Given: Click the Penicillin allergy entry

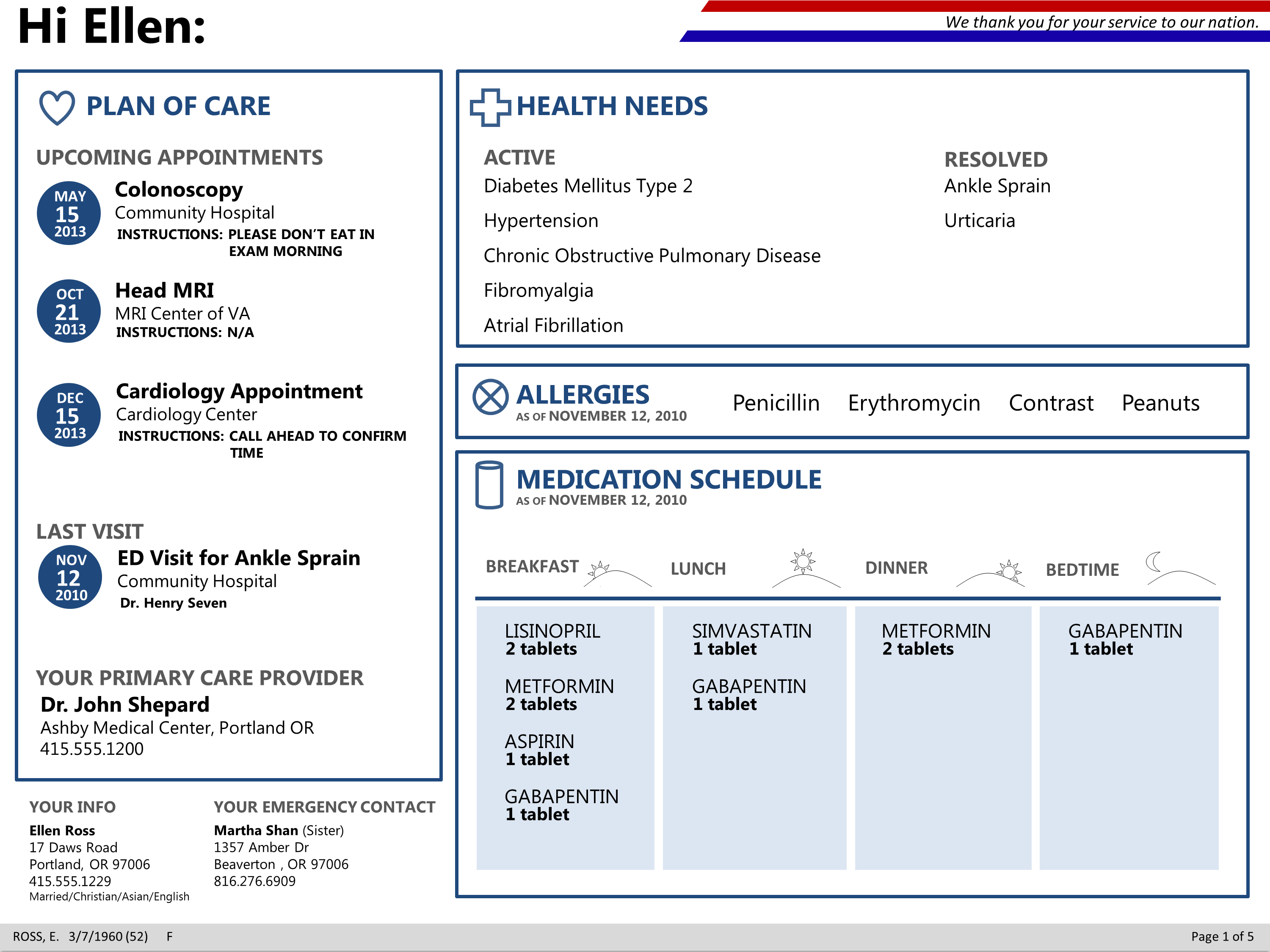Looking at the screenshot, I should tap(776, 403).
